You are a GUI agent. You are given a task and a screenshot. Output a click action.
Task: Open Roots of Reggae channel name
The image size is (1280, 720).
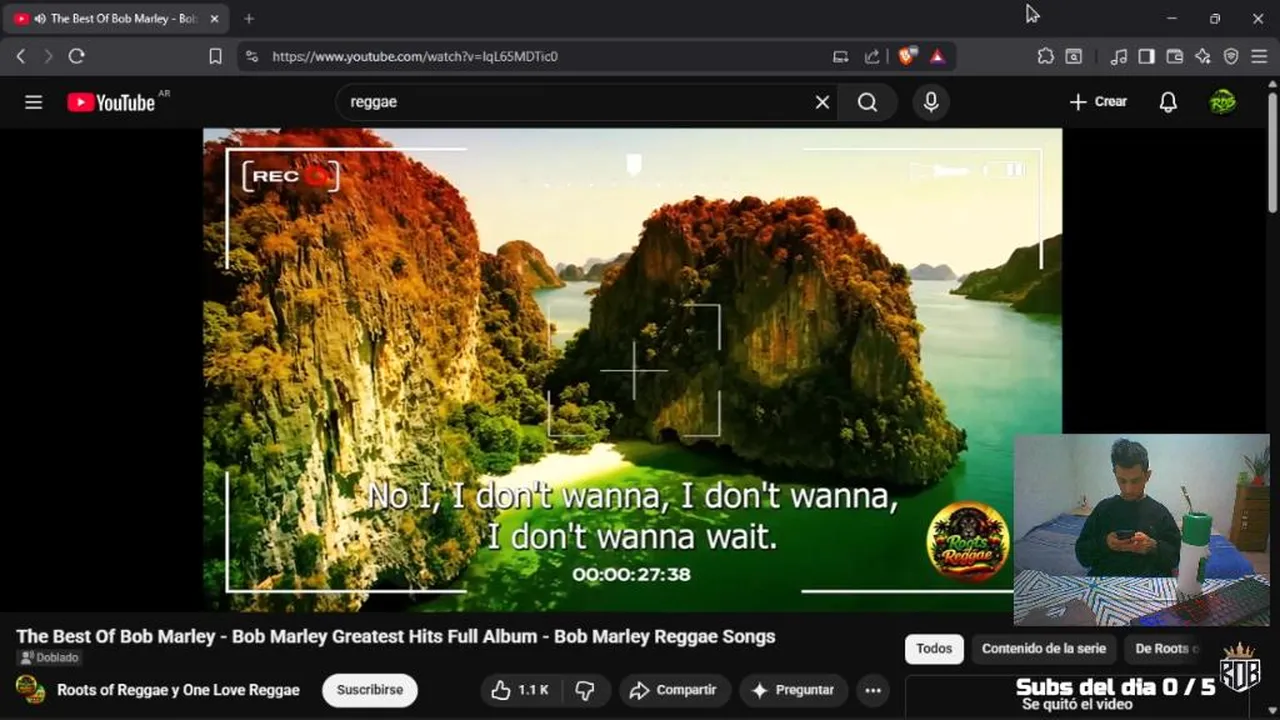tap(178, 690)
